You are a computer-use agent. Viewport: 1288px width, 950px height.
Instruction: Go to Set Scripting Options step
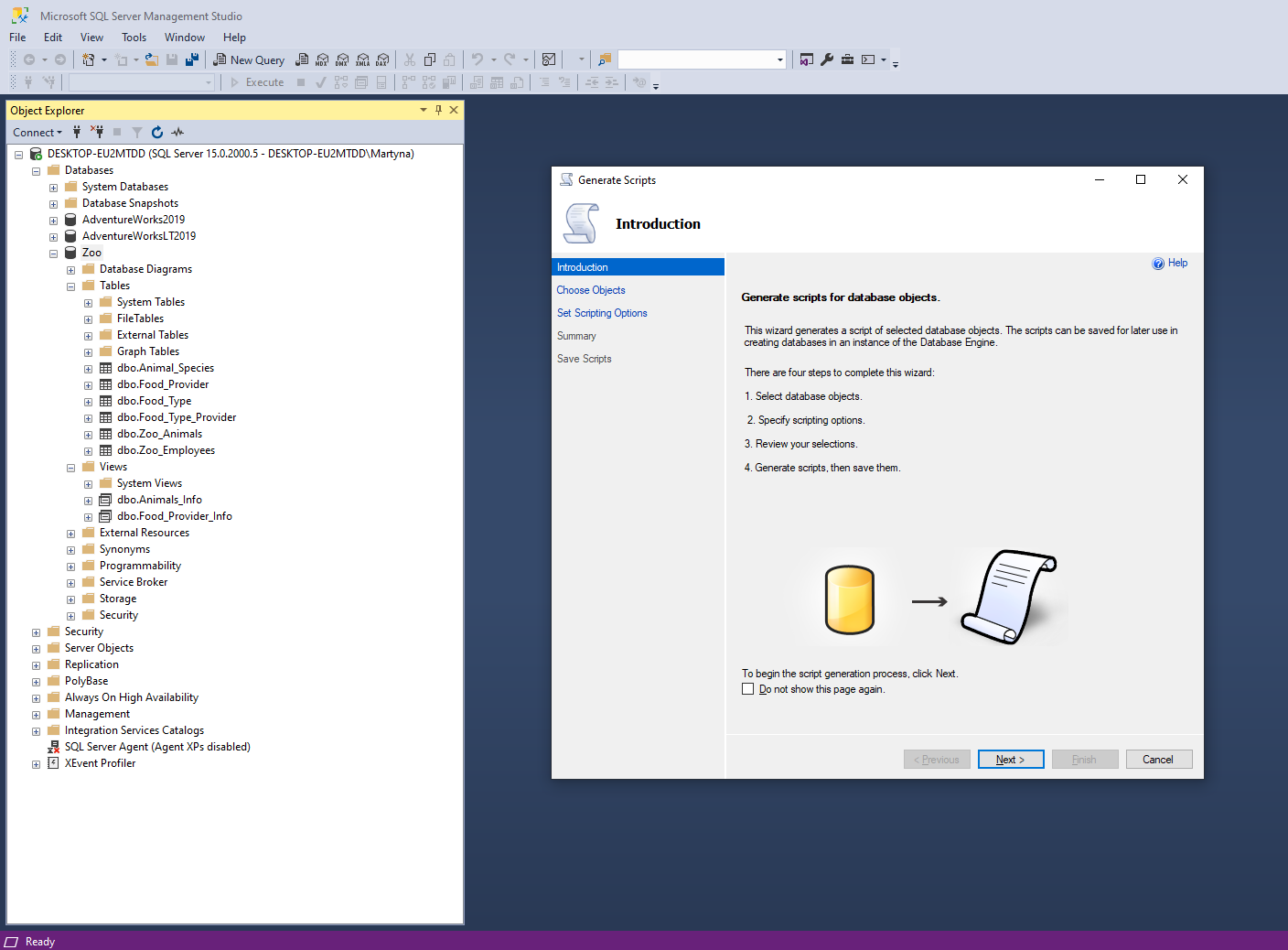(x=602, y=313)
